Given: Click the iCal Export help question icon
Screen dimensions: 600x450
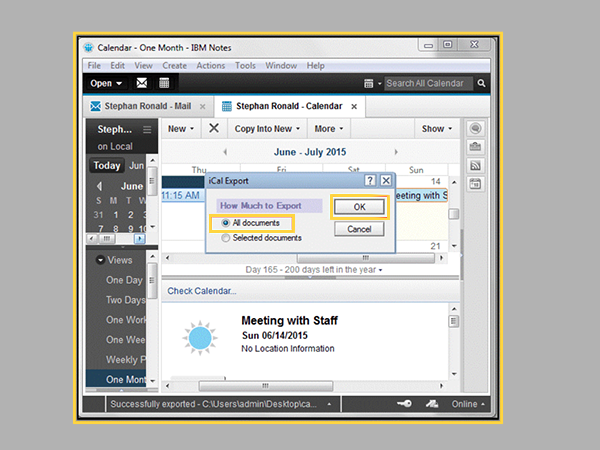Looking at the screenshot, I should (x=370, y=180).
